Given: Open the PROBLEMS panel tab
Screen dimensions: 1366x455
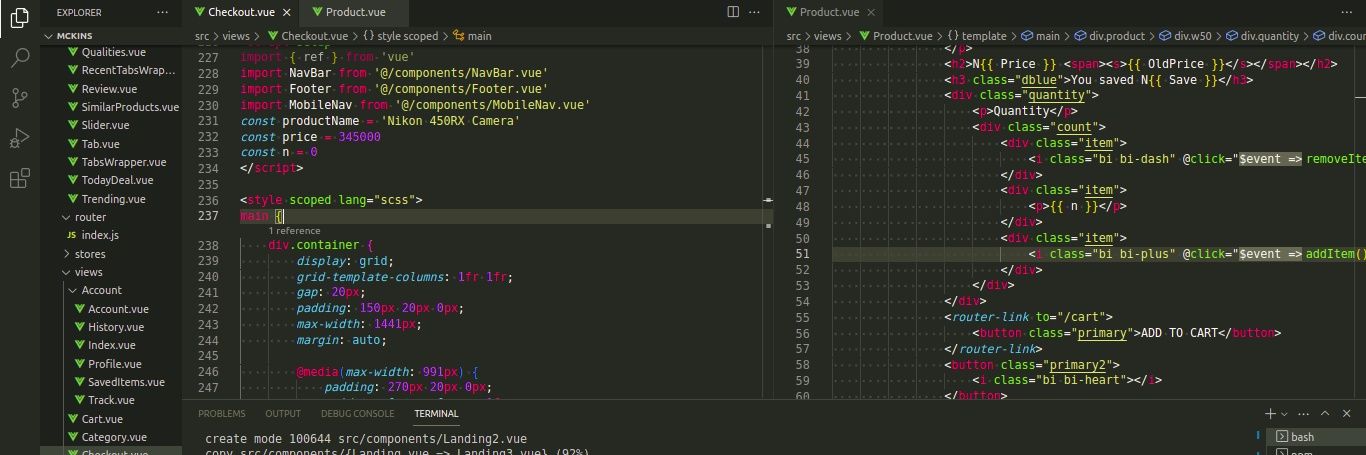Looking at the screenshot, I should coord(221,413).
